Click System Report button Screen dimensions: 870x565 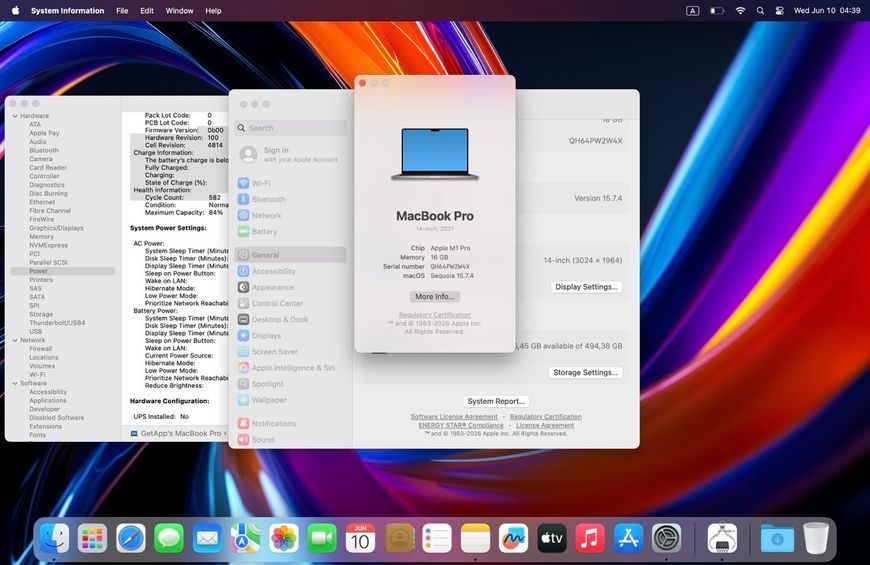[x=495, y=401]
